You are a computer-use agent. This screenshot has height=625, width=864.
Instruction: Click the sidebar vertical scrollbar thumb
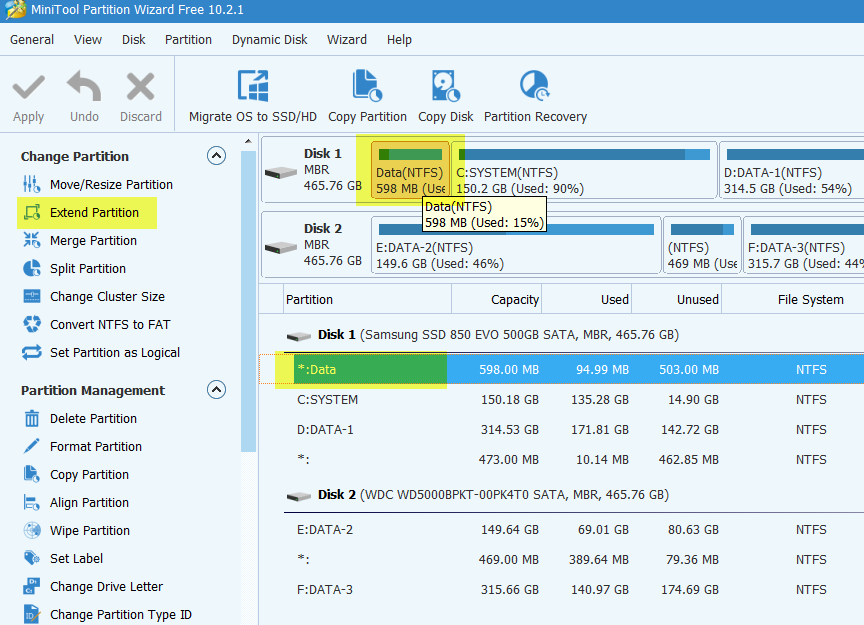[249, 301]
